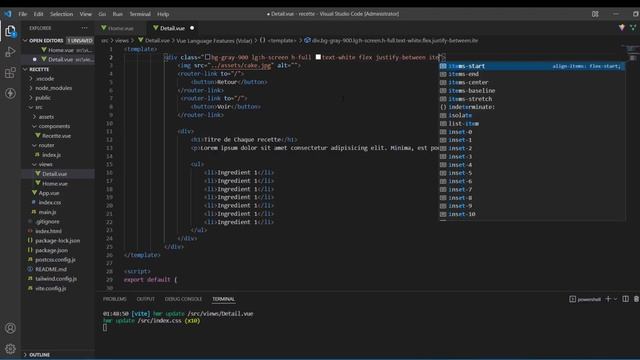Click the terminal input cursor line
The height and width of the screenshot is (360, 640).
pos(105,327)
